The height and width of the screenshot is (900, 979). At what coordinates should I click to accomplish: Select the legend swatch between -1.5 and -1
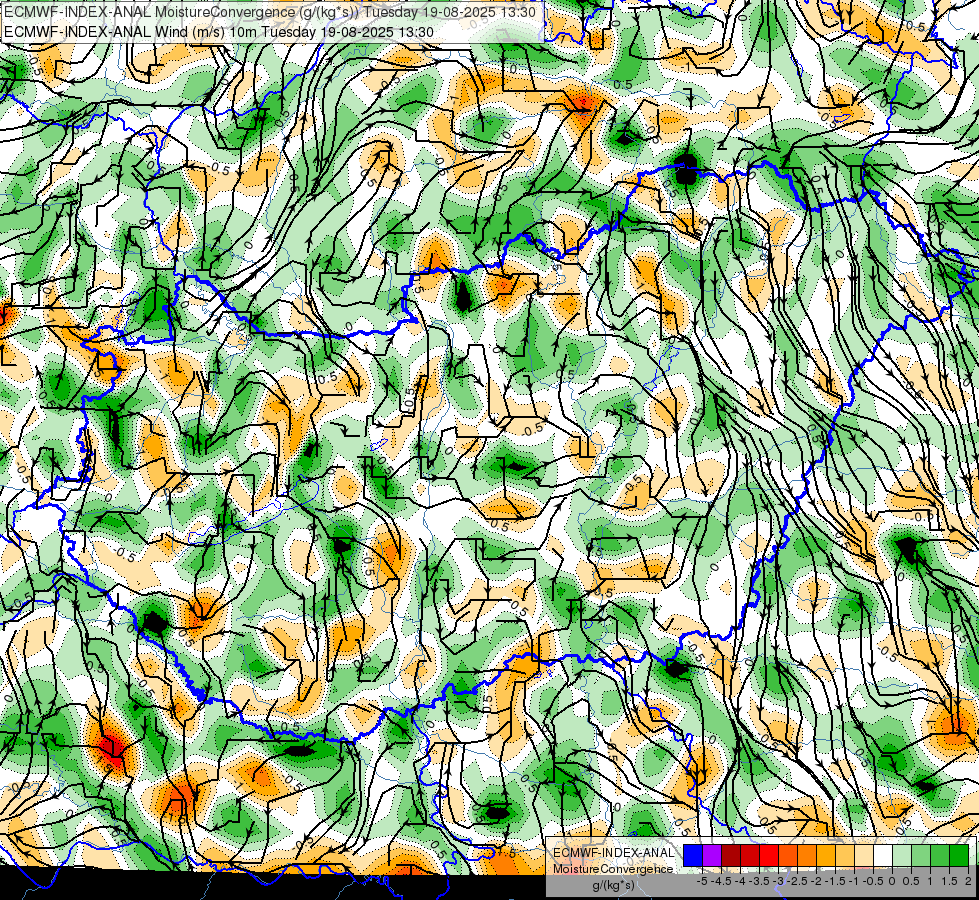point(845,856)
